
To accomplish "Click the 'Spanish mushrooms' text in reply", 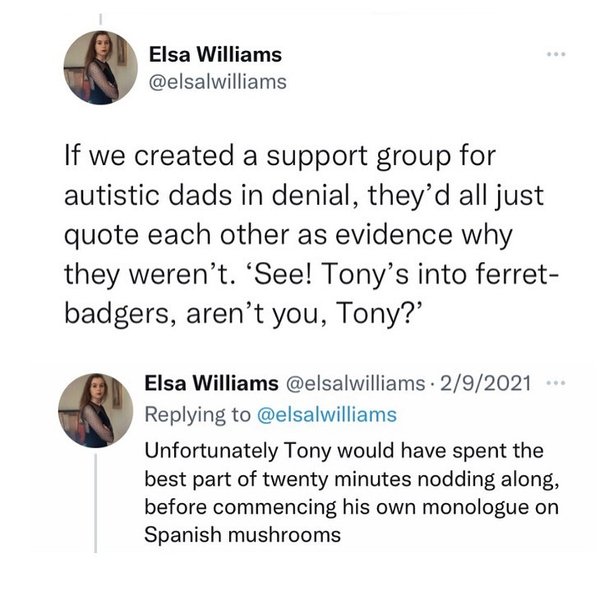I will click(x=243, y=534).
